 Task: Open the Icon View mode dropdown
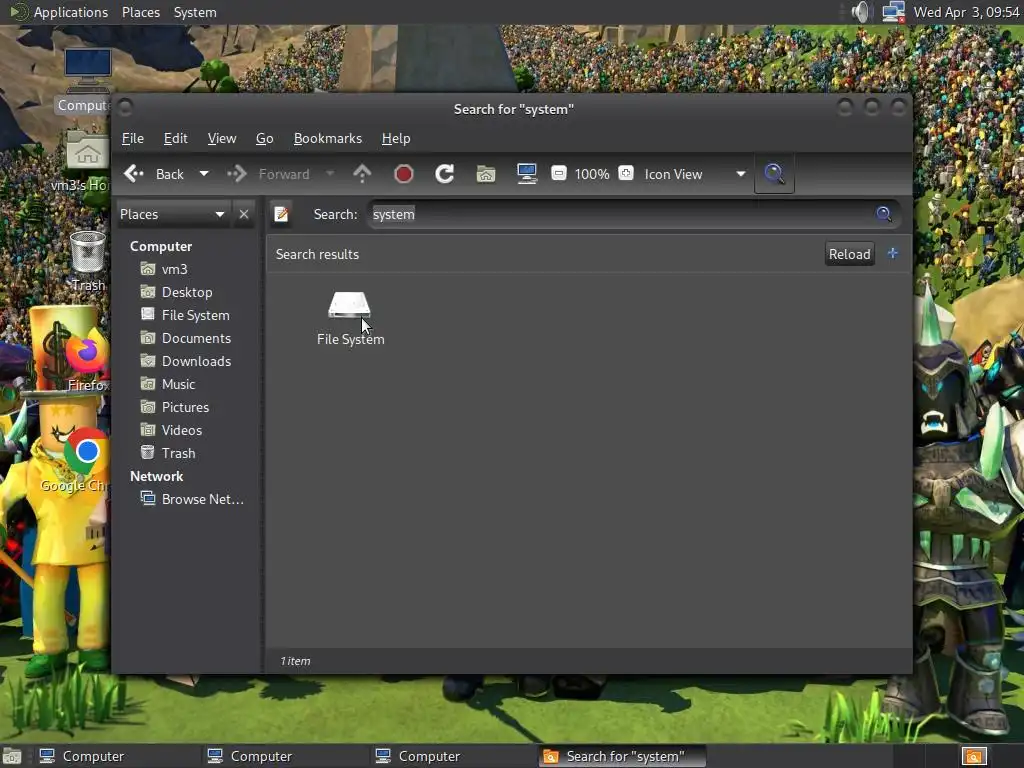click(x=694, y=174)
